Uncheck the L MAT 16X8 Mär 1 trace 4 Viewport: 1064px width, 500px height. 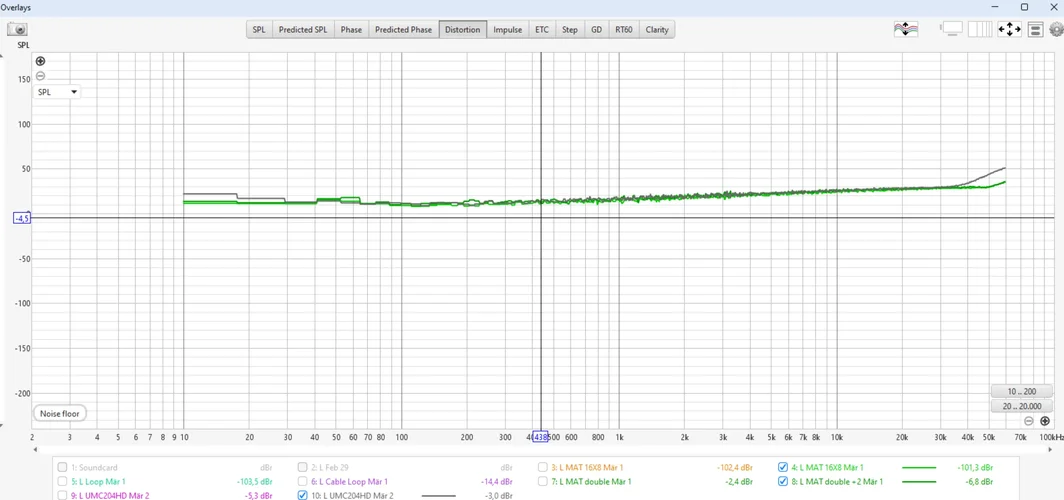(x=783, y=467)
